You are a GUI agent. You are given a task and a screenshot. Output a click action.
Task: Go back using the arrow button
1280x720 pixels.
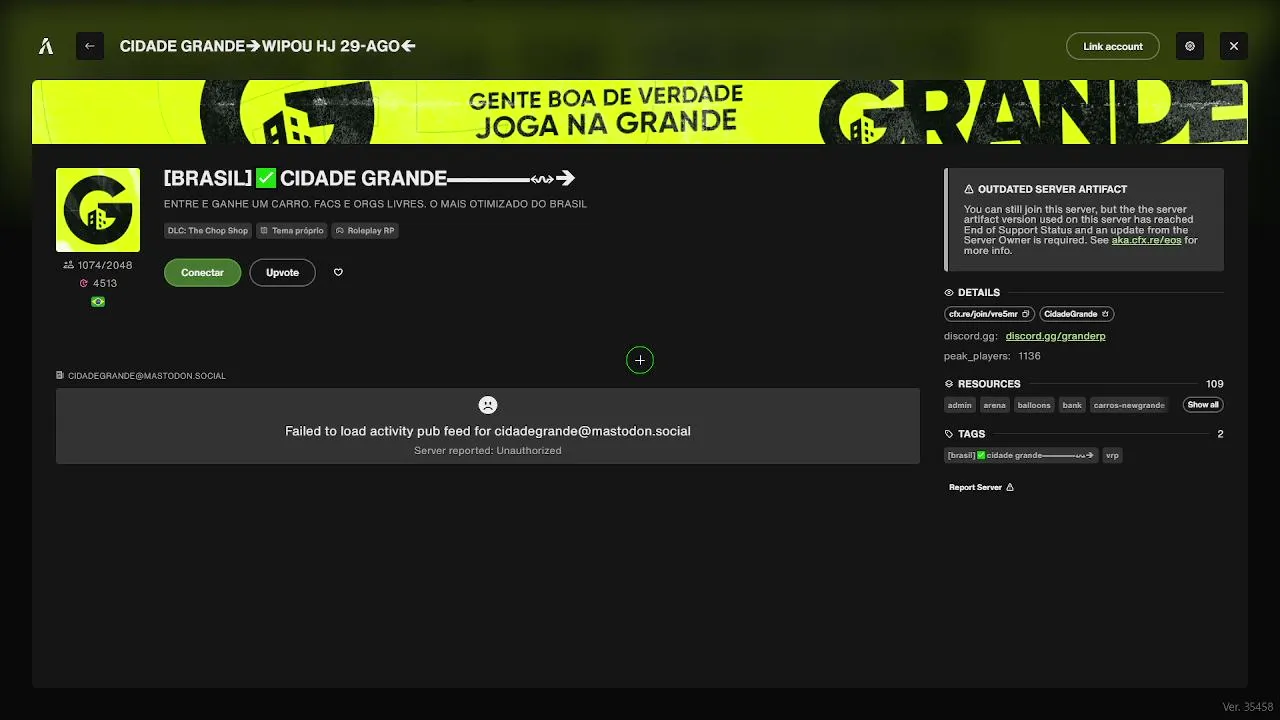click(90, 46)
